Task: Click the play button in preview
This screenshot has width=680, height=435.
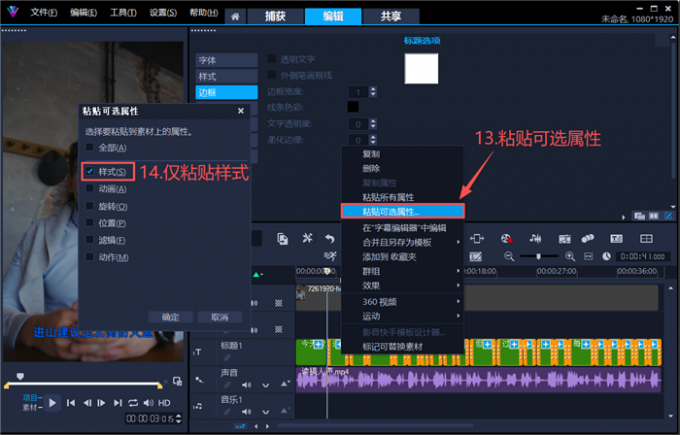Action: (52, 403)
